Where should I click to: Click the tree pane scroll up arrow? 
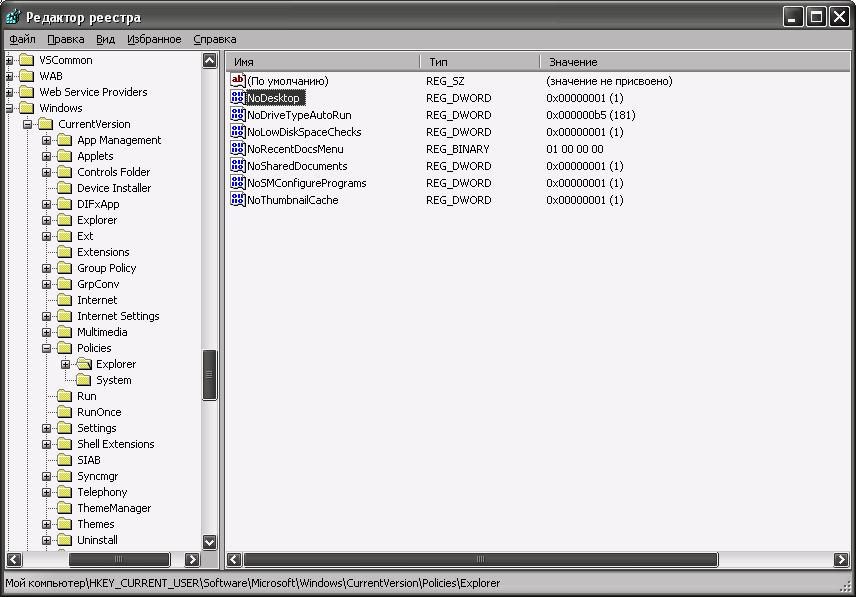pyautogui.click(x=210, y=61)
